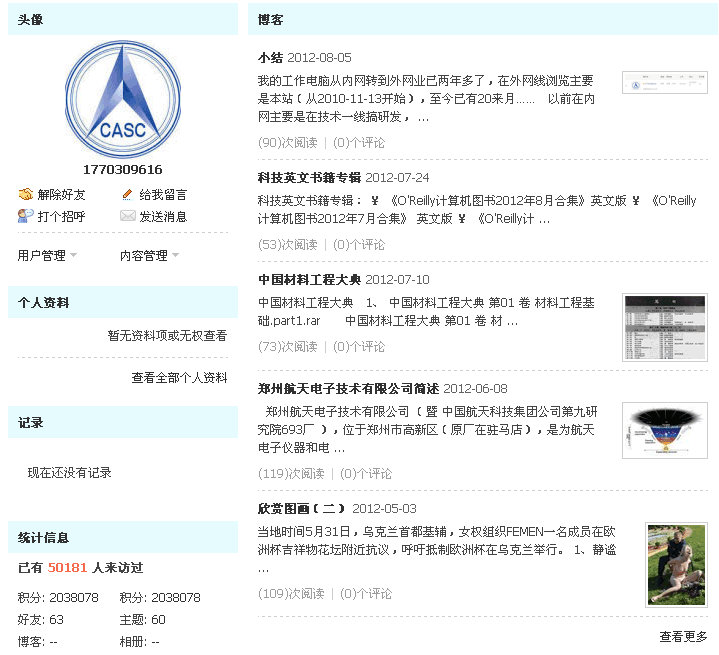Open the blog post titled 小结
719x655 pixels.
(271, 58)
